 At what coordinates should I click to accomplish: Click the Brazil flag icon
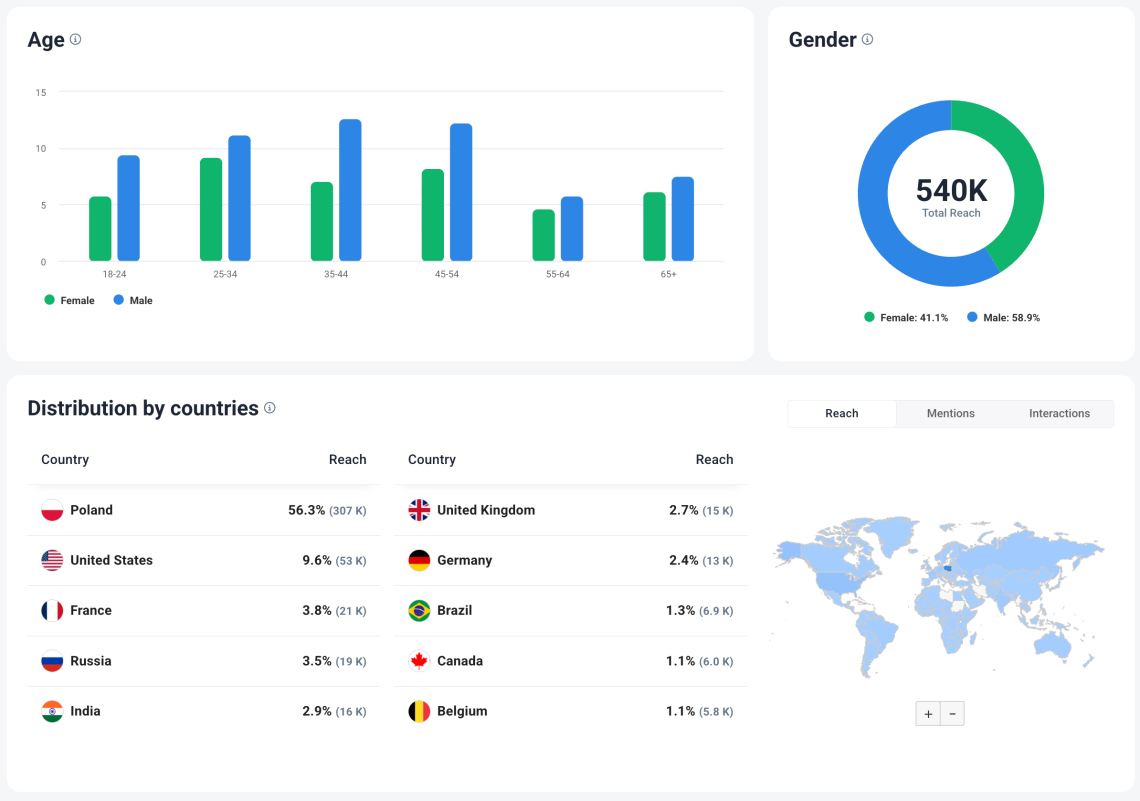(419, 610)
